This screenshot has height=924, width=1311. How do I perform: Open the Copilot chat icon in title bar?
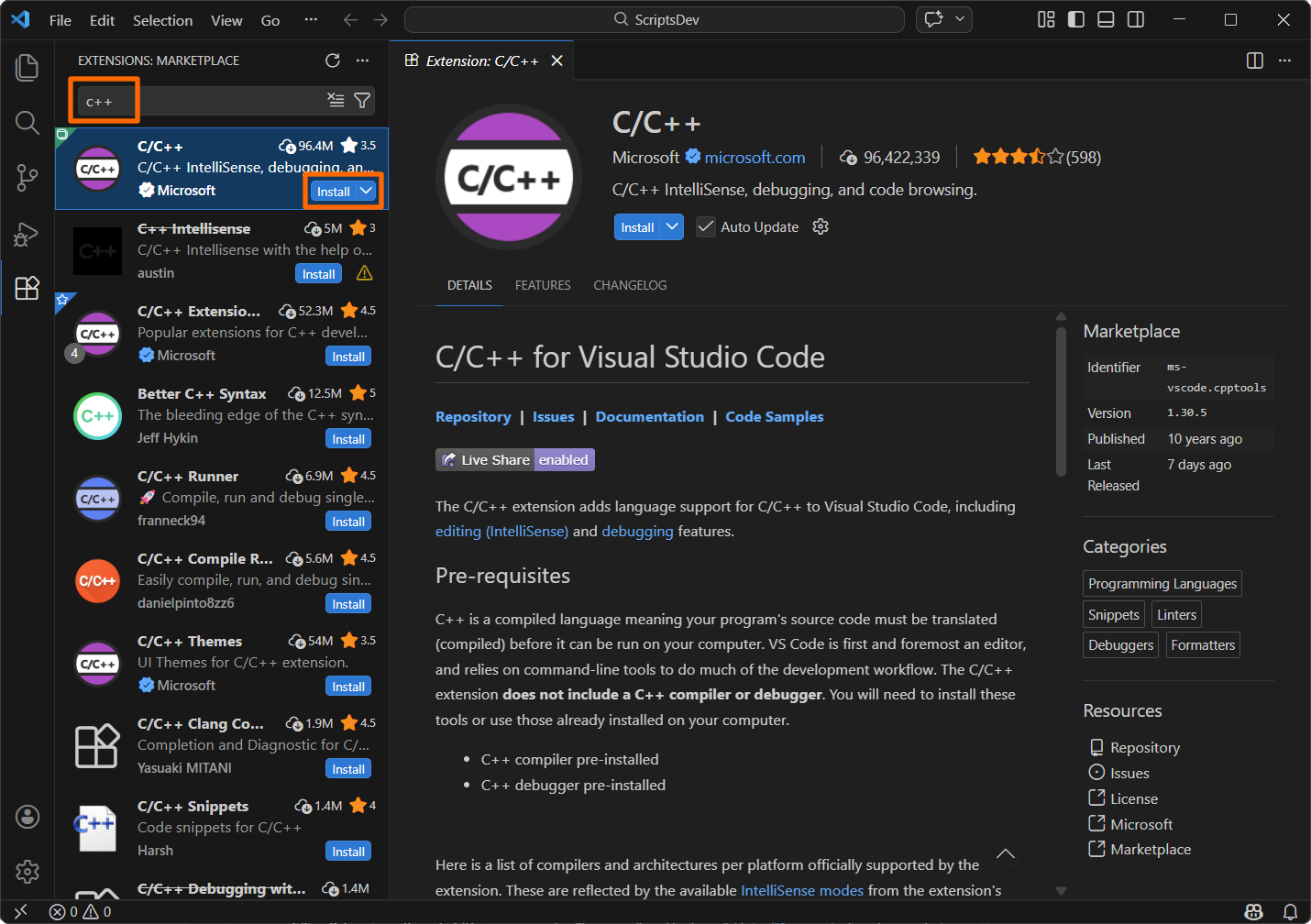934,19
